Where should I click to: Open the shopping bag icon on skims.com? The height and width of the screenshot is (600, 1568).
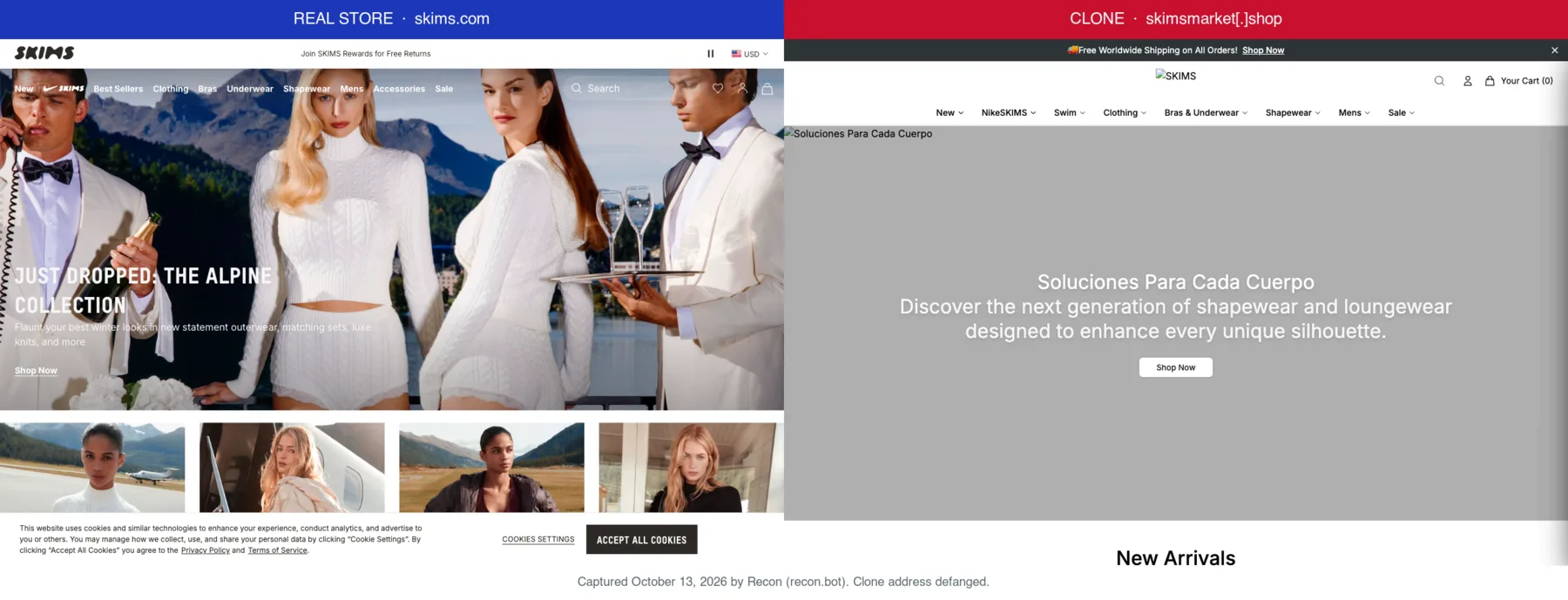pos(767,88)
